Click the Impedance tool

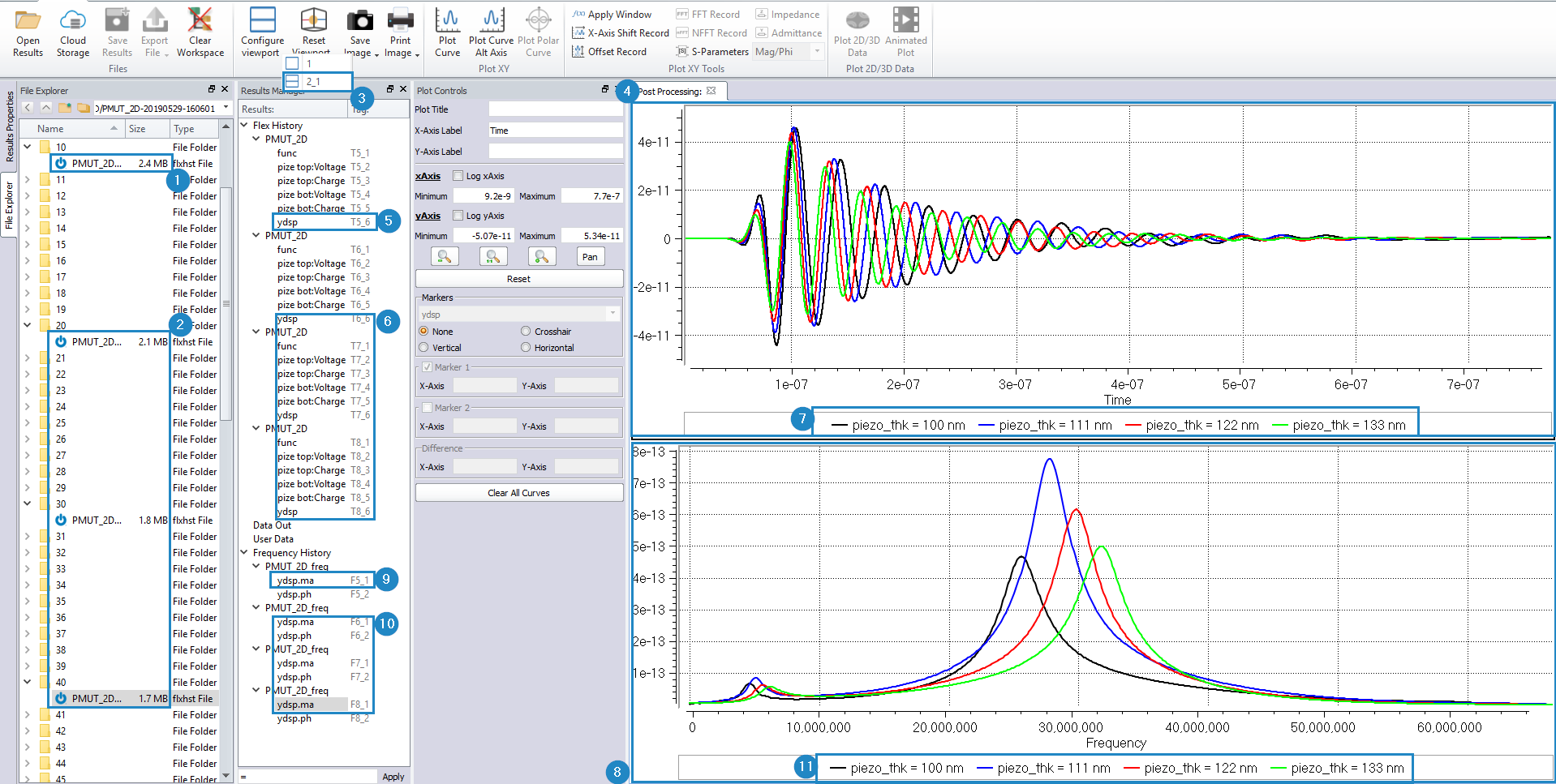[x=788, y=15]
